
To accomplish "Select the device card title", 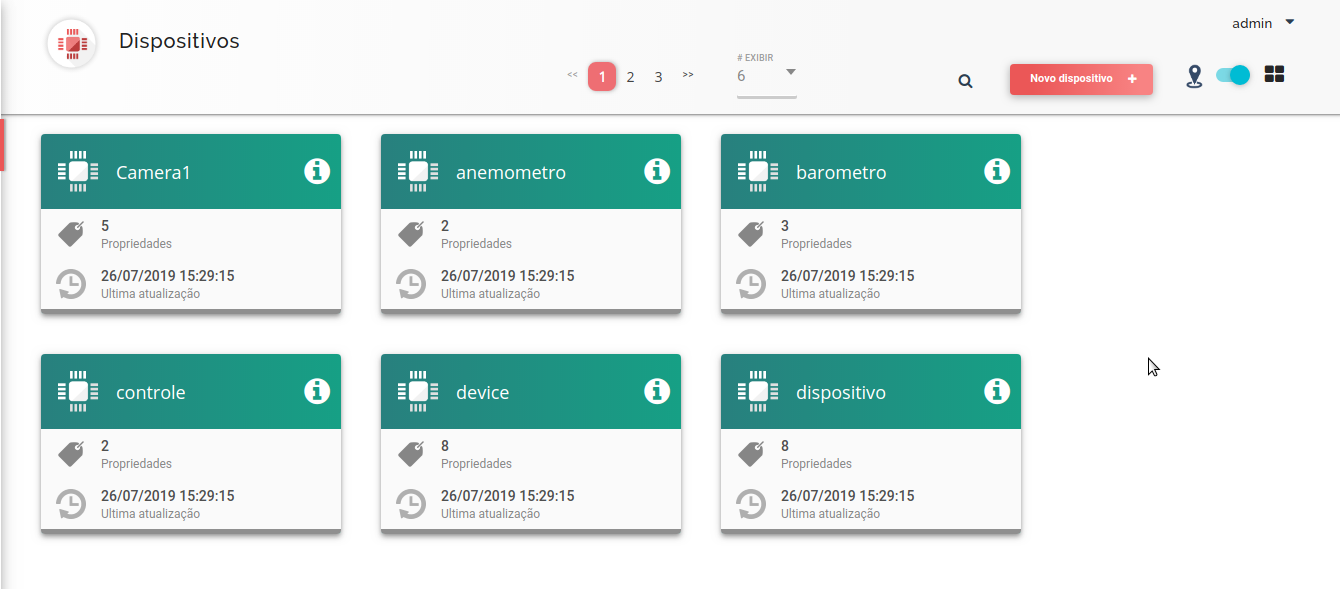I will [483, 392].
